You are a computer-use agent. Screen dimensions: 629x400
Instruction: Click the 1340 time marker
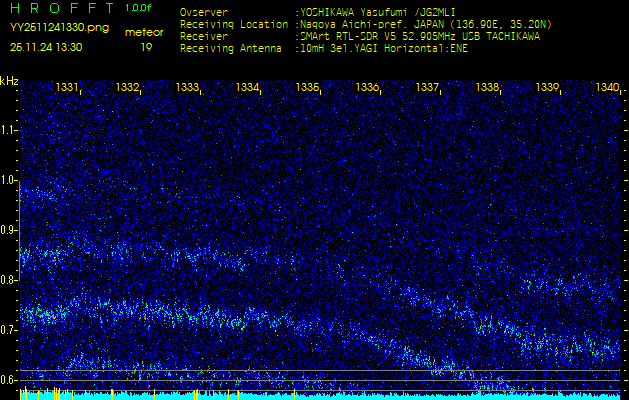607,88
